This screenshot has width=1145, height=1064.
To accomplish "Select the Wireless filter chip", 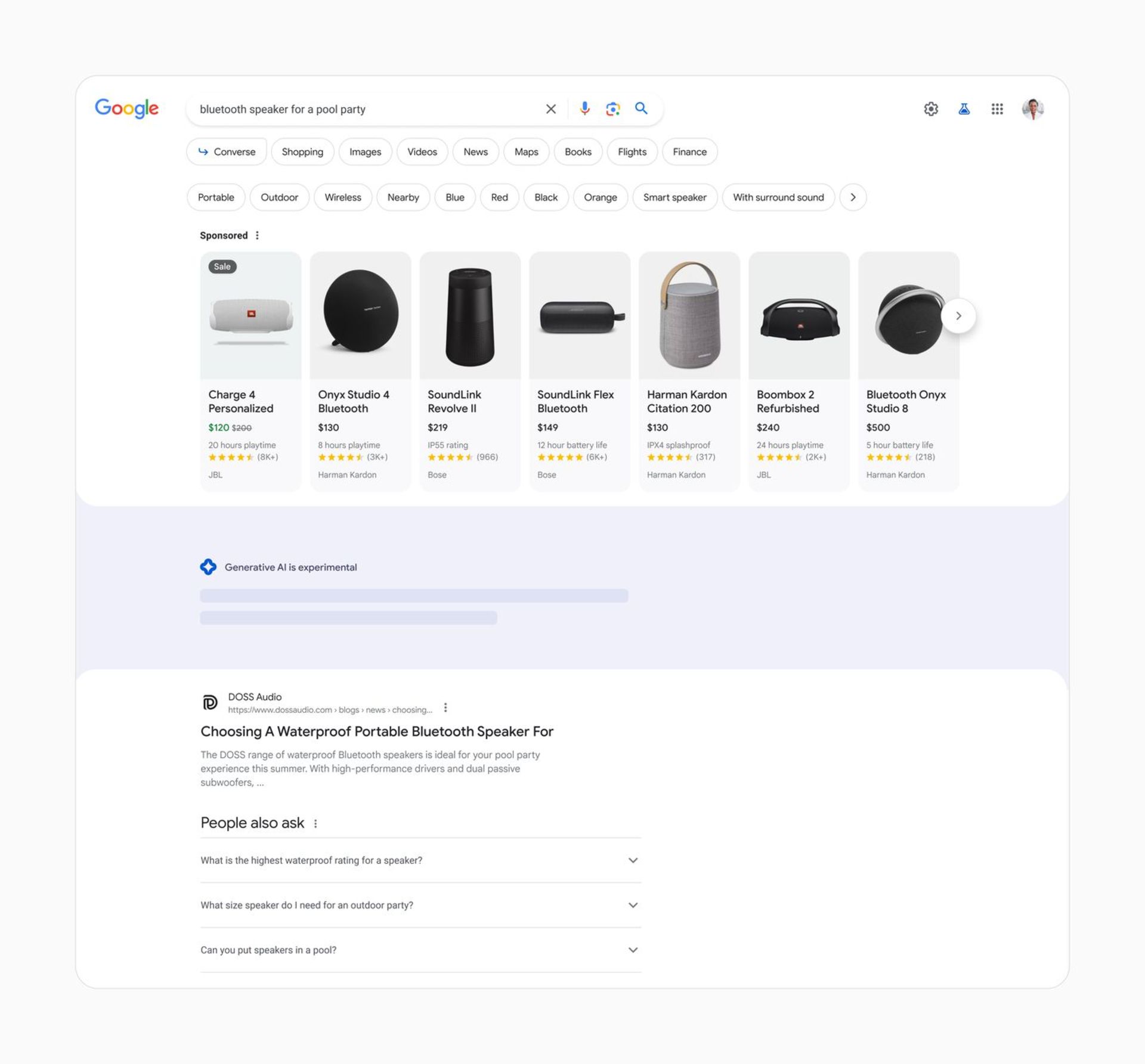I will [x=343, y=197].
